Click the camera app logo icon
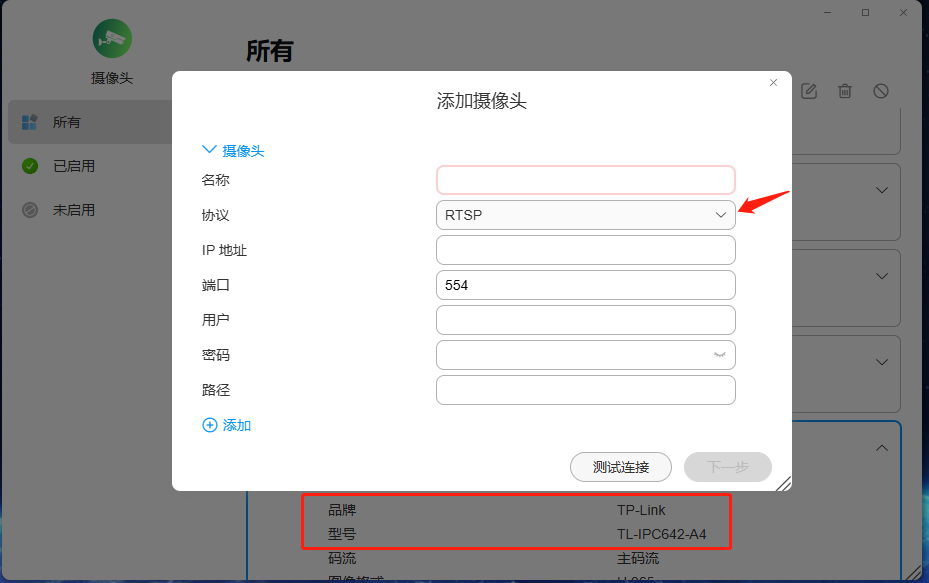The height and width of the screenshot is (583, 929). click(x=112, y=39)
